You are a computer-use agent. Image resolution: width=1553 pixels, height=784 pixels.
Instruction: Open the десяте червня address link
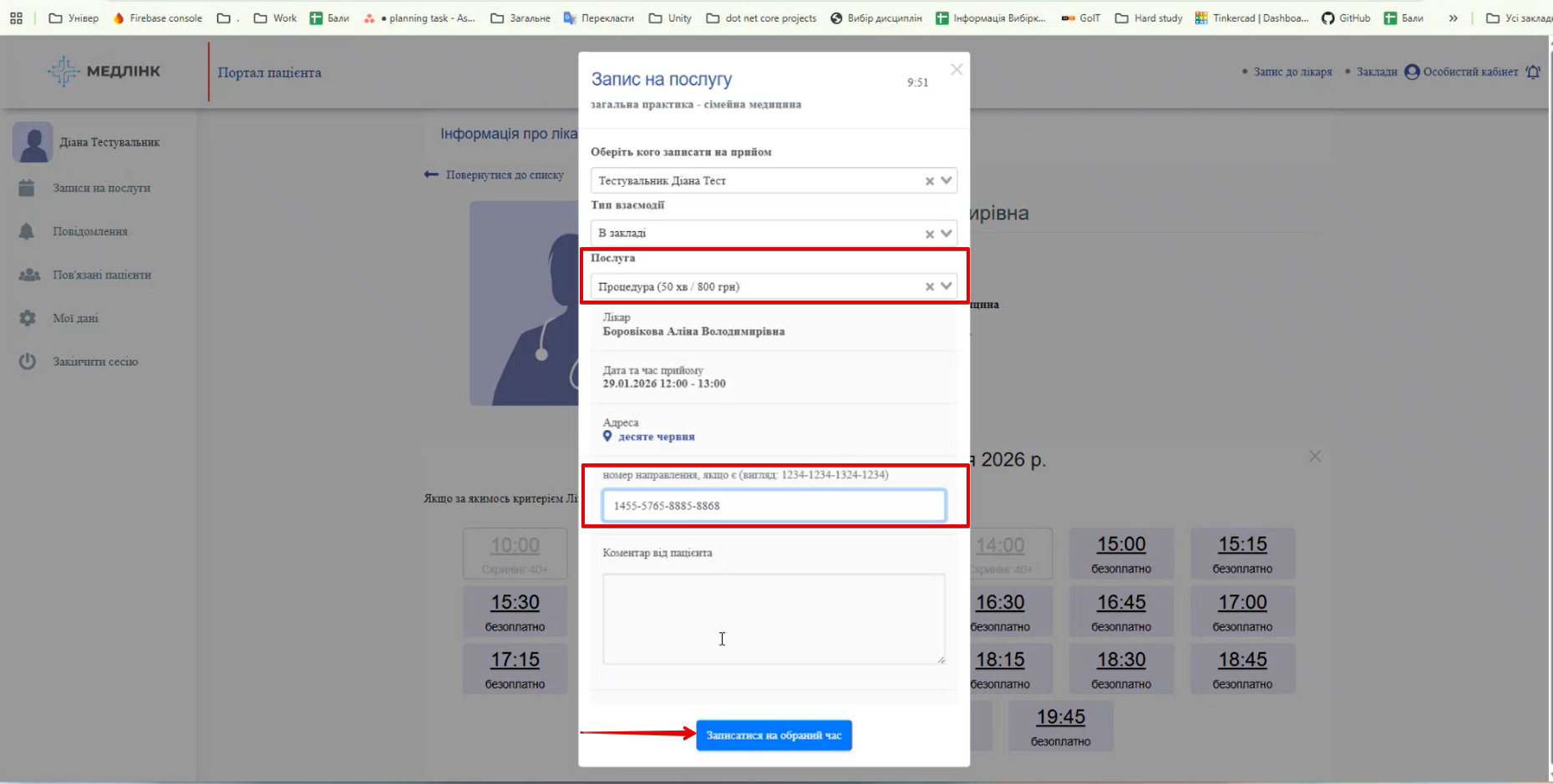(x=656, y=437)
